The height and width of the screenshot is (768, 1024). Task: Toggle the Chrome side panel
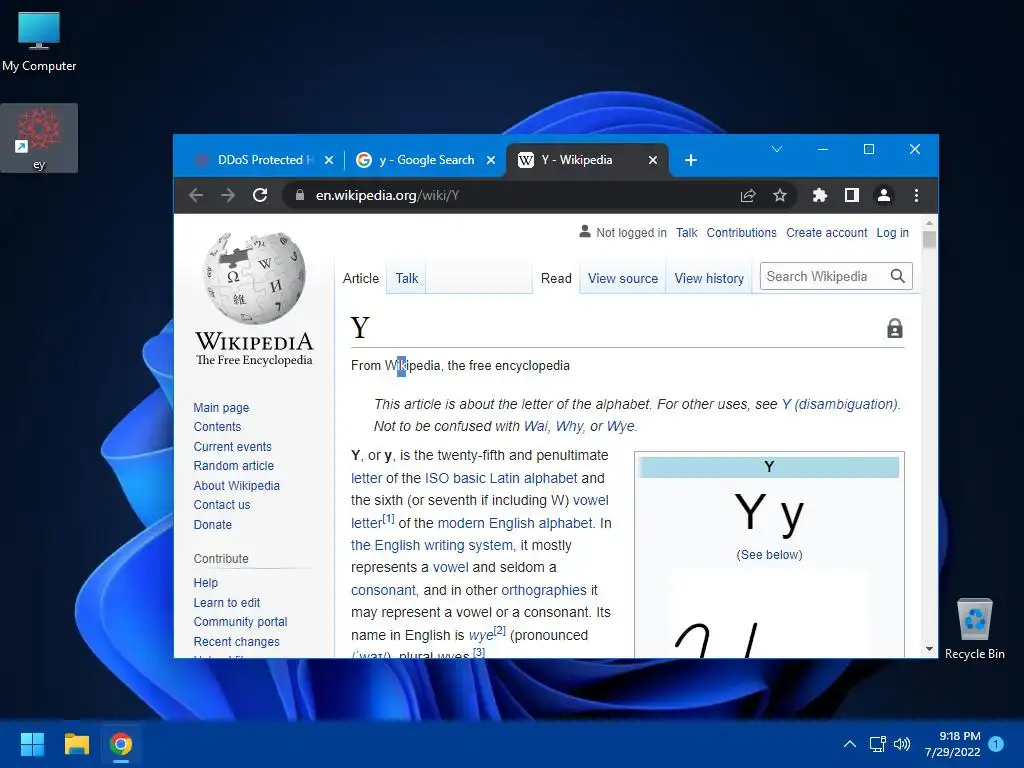point(852,195)
